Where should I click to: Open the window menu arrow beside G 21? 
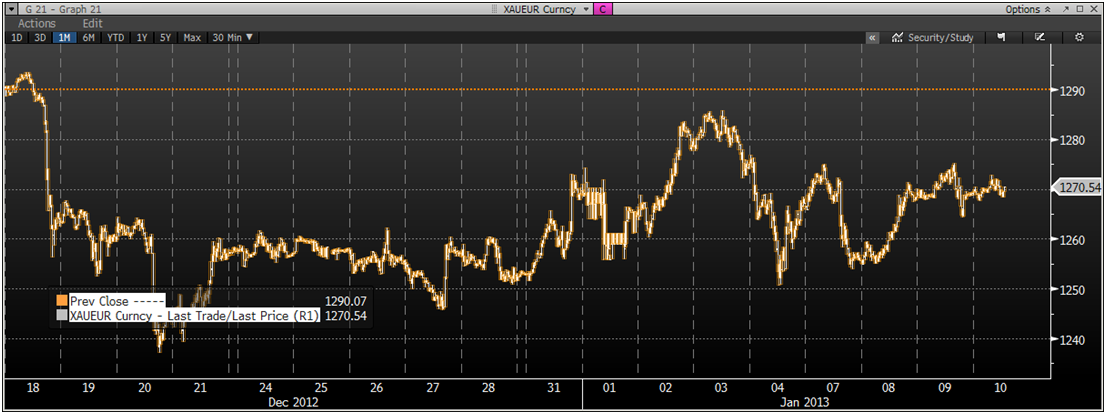[x=12, y=10]
